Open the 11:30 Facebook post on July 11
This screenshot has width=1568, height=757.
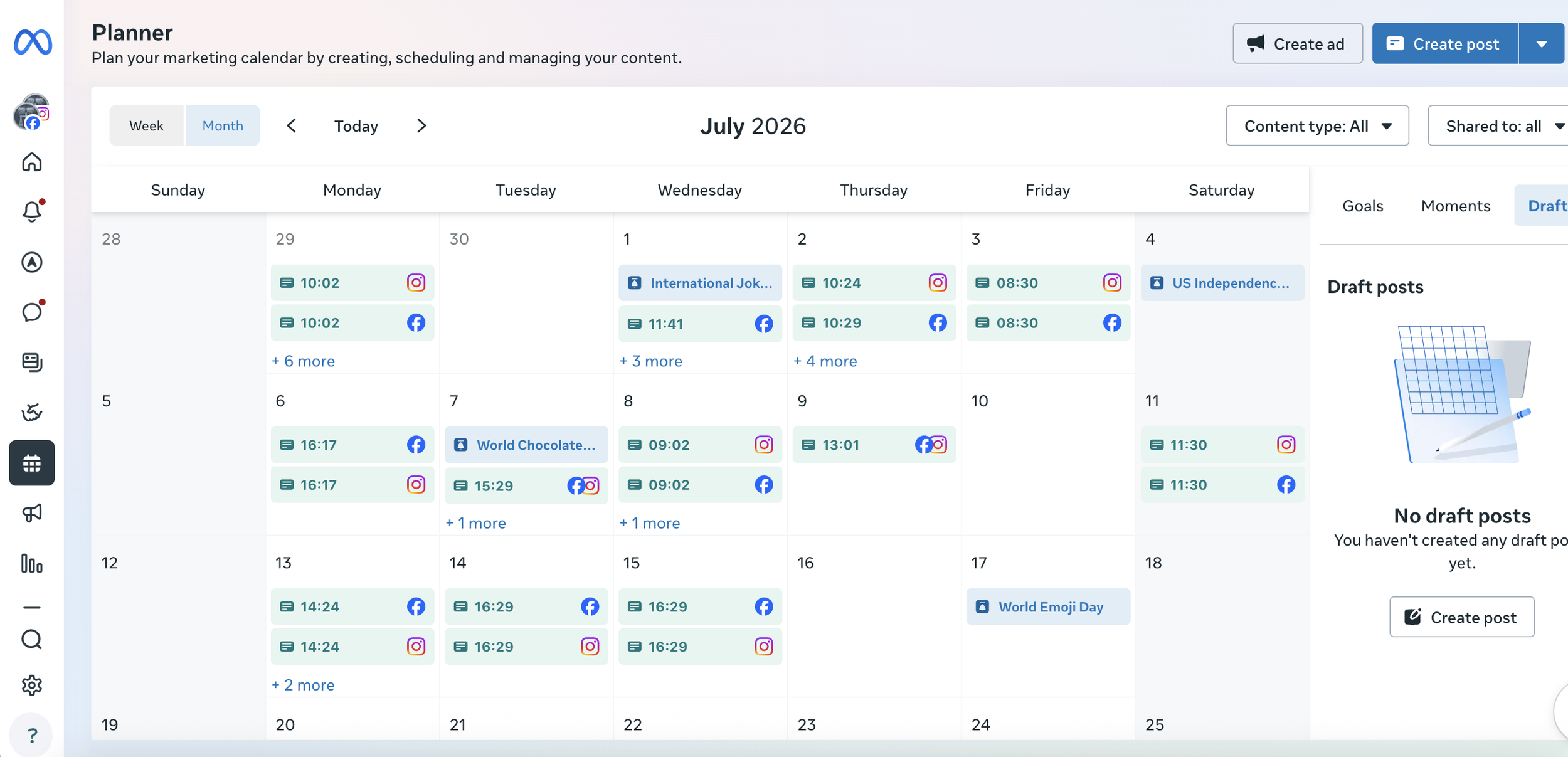tap(1222, 485)
